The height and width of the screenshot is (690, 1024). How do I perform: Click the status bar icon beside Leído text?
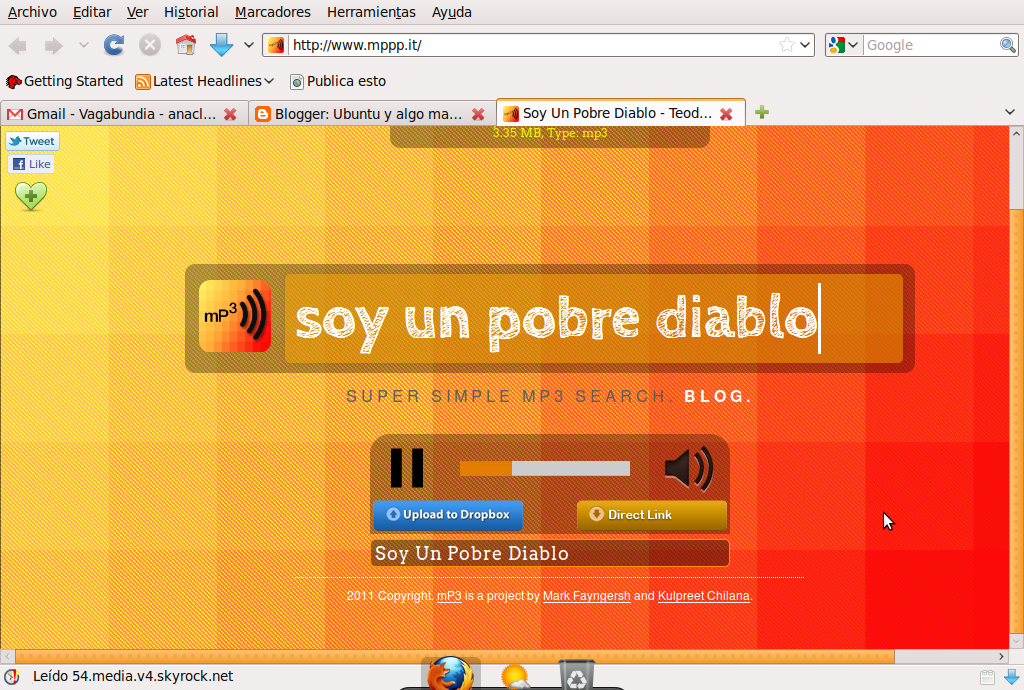coord(11,676)
